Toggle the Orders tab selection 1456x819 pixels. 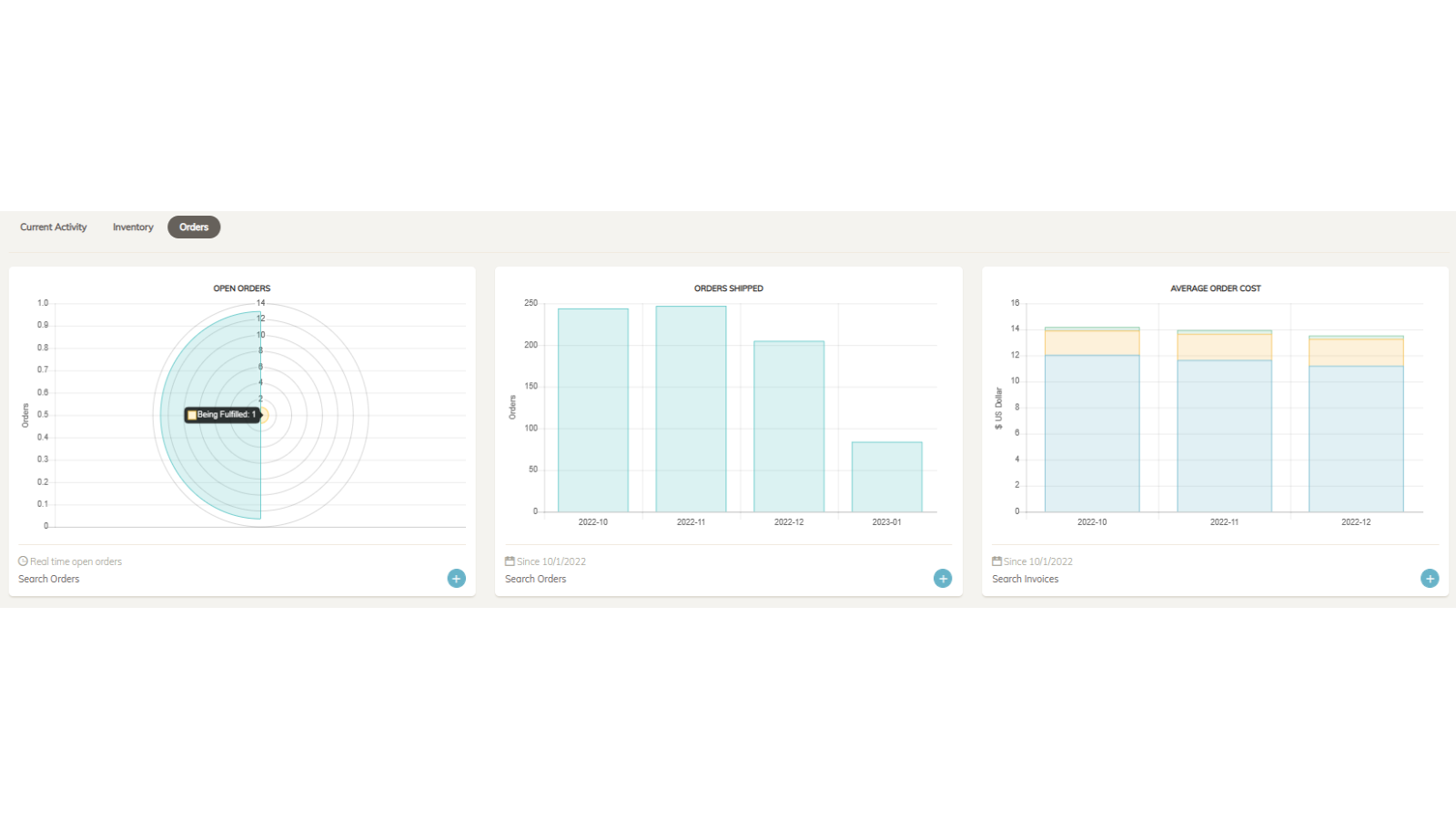pyautogui.click(x=194, y=227)
